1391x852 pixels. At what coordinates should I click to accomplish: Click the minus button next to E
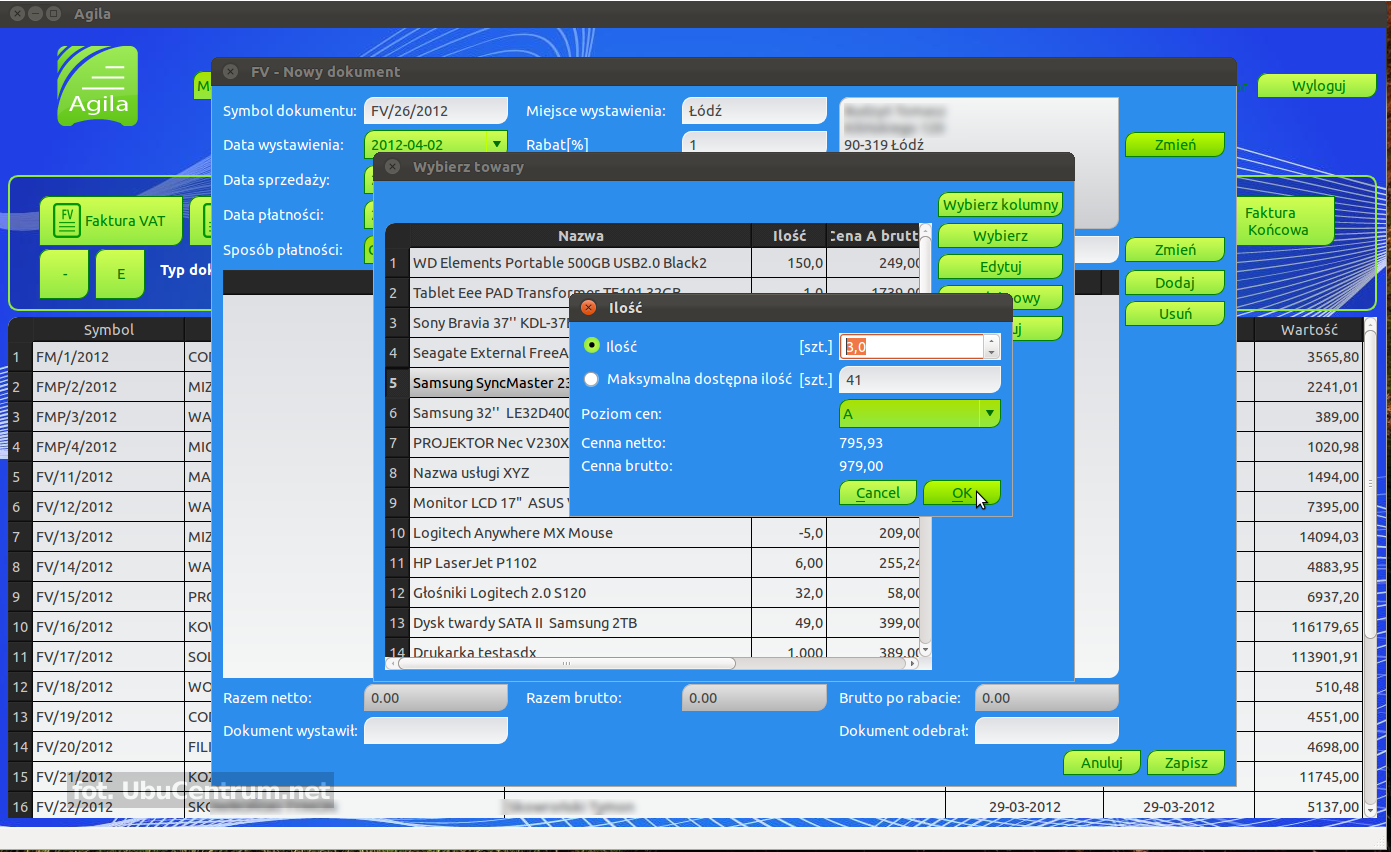pos(65,274)
